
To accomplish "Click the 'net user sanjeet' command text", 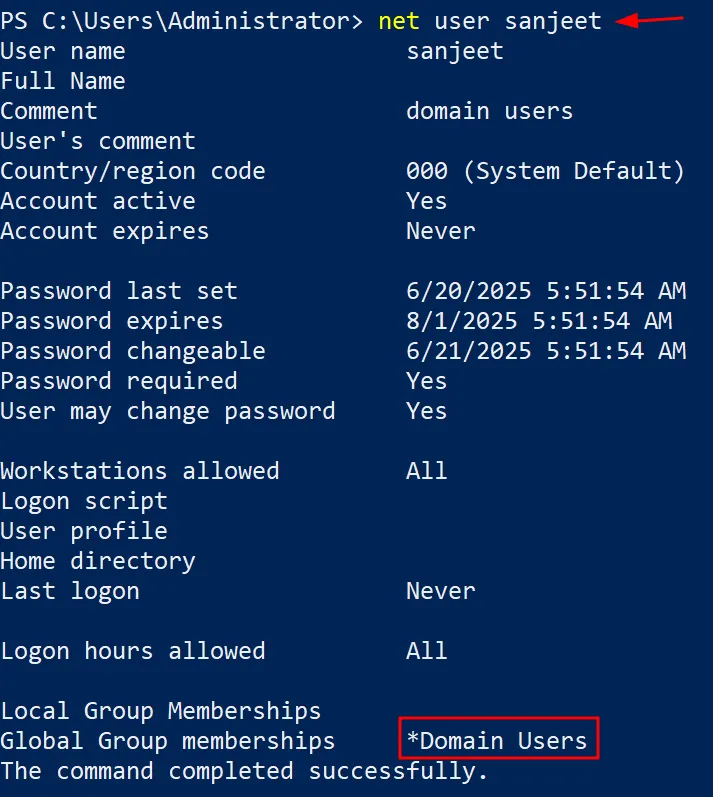I will (490, 21).
